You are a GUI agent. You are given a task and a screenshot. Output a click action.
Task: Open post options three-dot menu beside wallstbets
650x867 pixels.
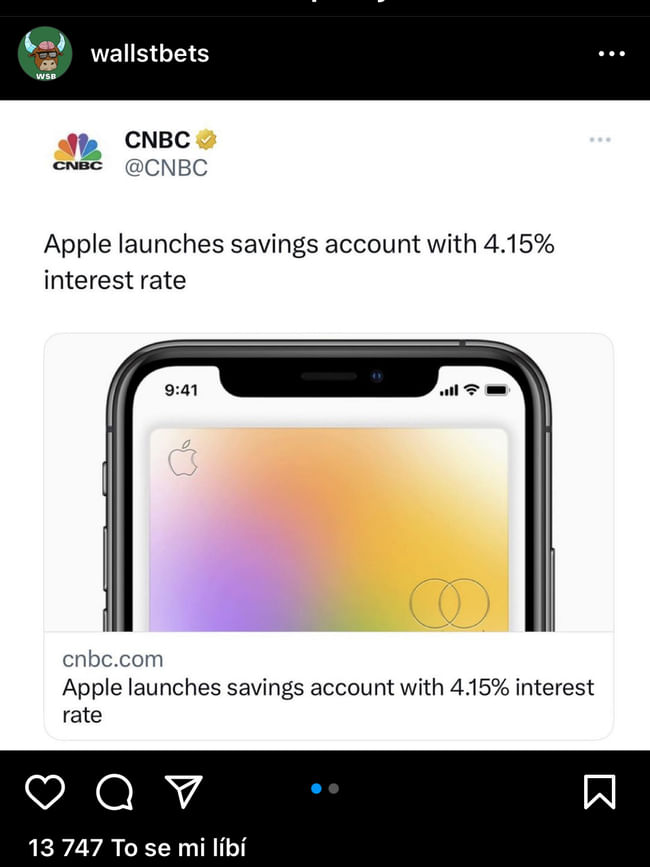click(611, 54)
